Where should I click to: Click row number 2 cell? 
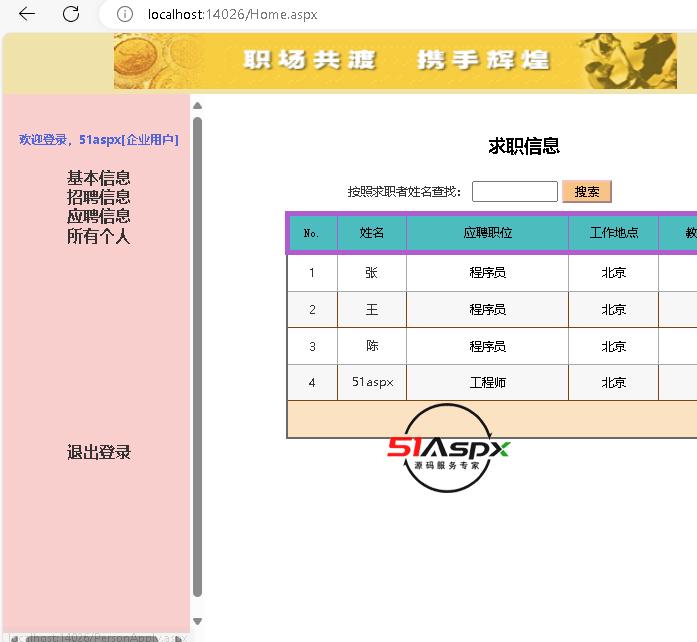(312, 309)
